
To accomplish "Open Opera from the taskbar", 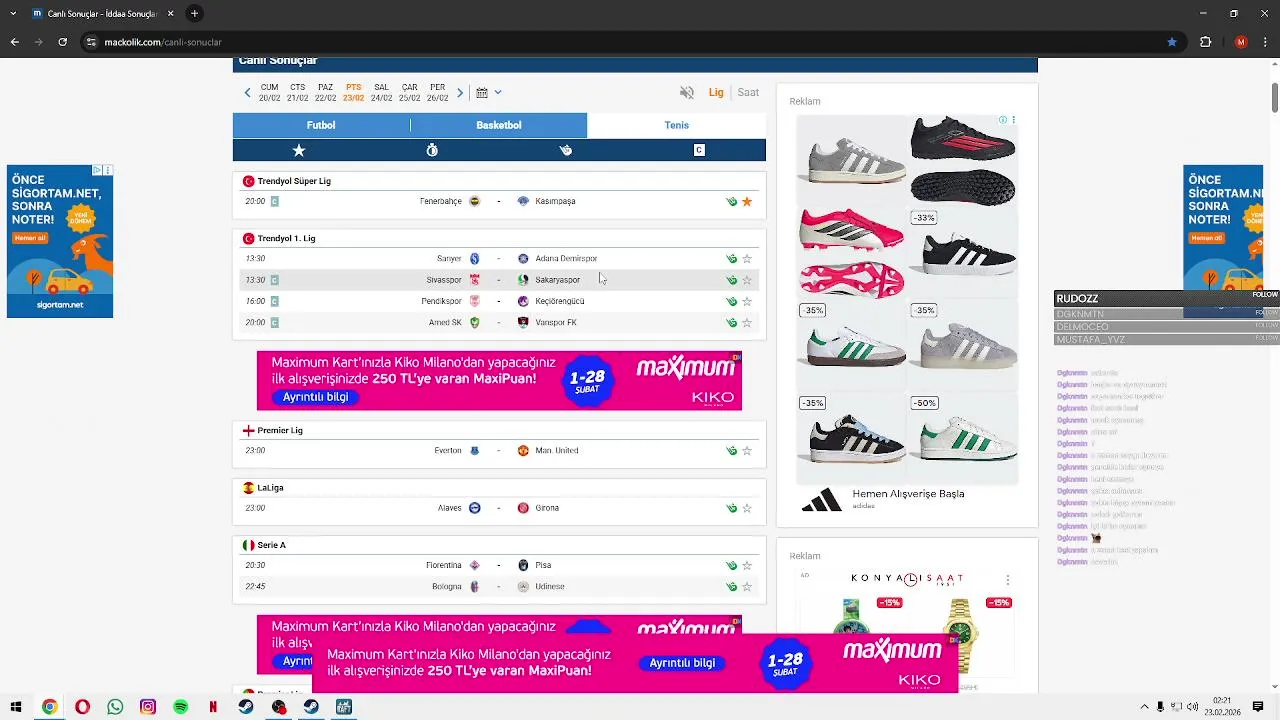I will [x=82, y=707].
